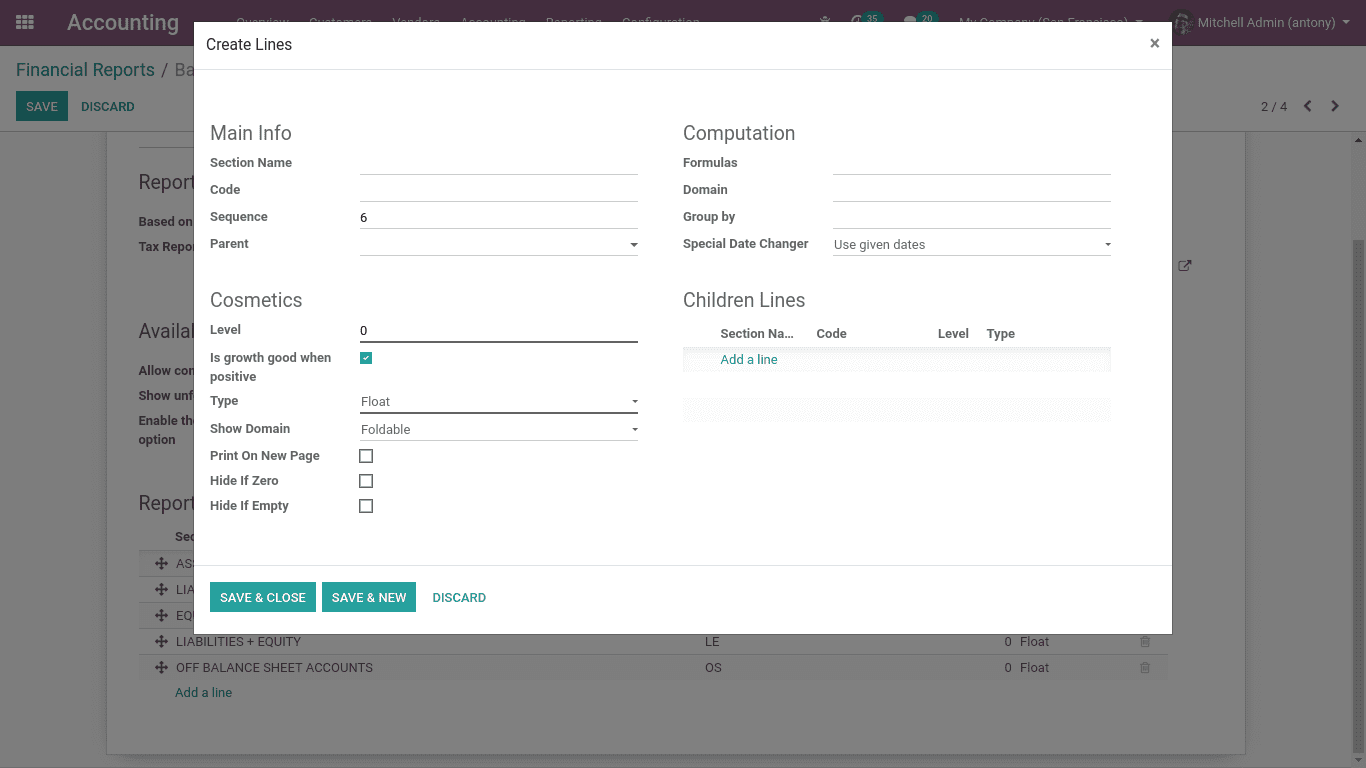Enable Print On New Page checkbox
The image size is (1366, 768).
[x=366, y=456]
